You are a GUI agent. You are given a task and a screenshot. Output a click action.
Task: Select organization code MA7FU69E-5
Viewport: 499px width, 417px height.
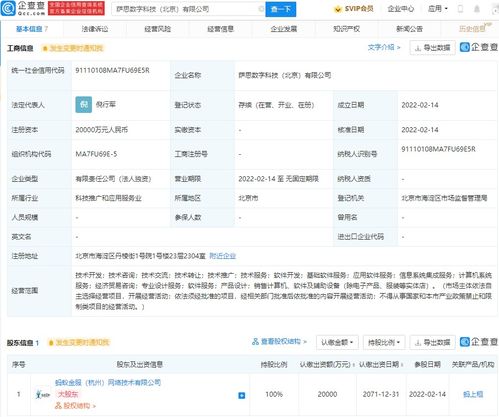(96, 154)
